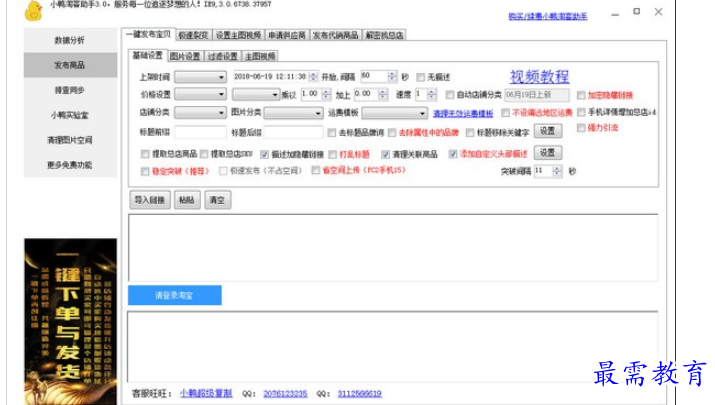
Task: Click into the 标题后缀 input field
Action: (294, 133)
